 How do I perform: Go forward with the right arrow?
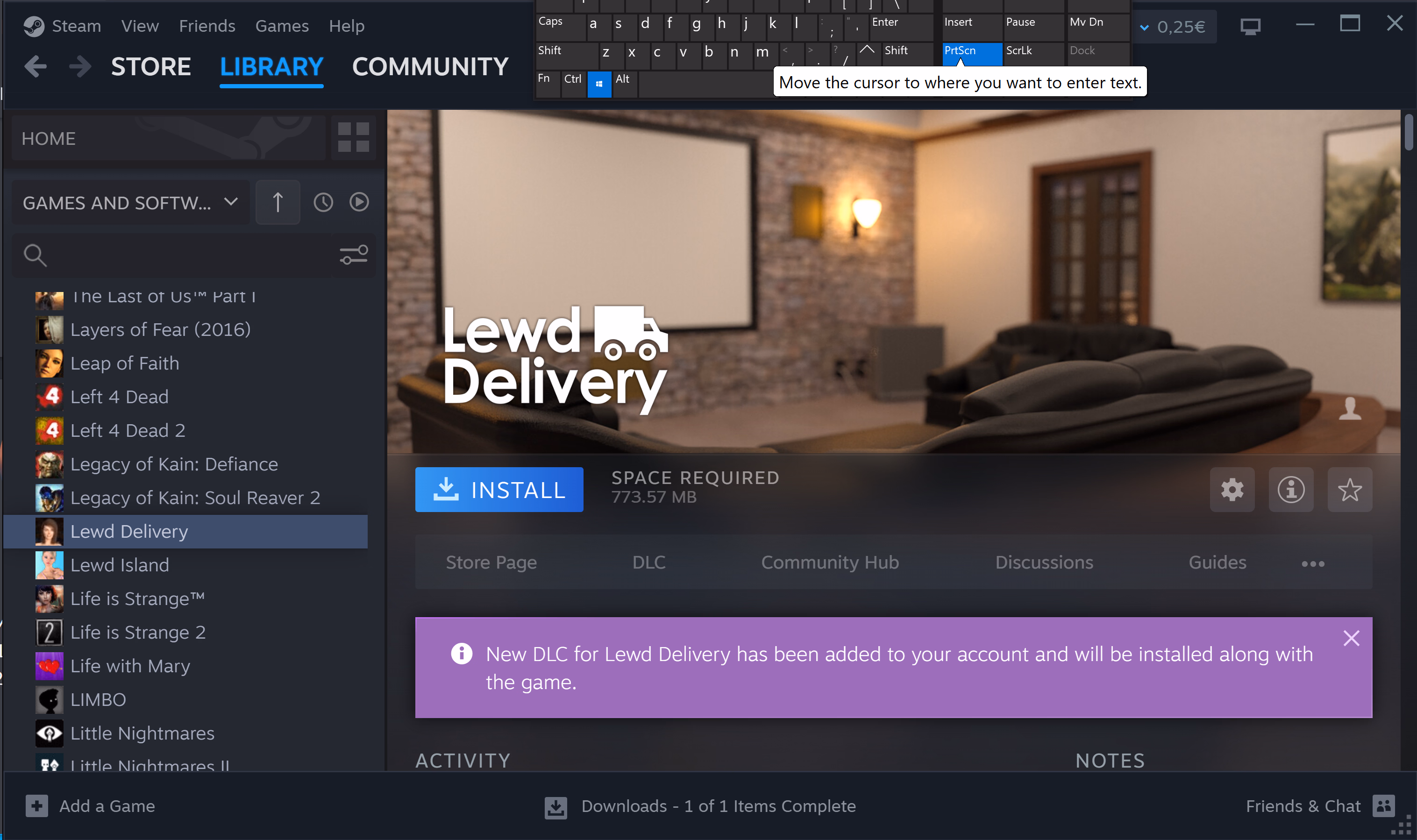pos(80,67)
